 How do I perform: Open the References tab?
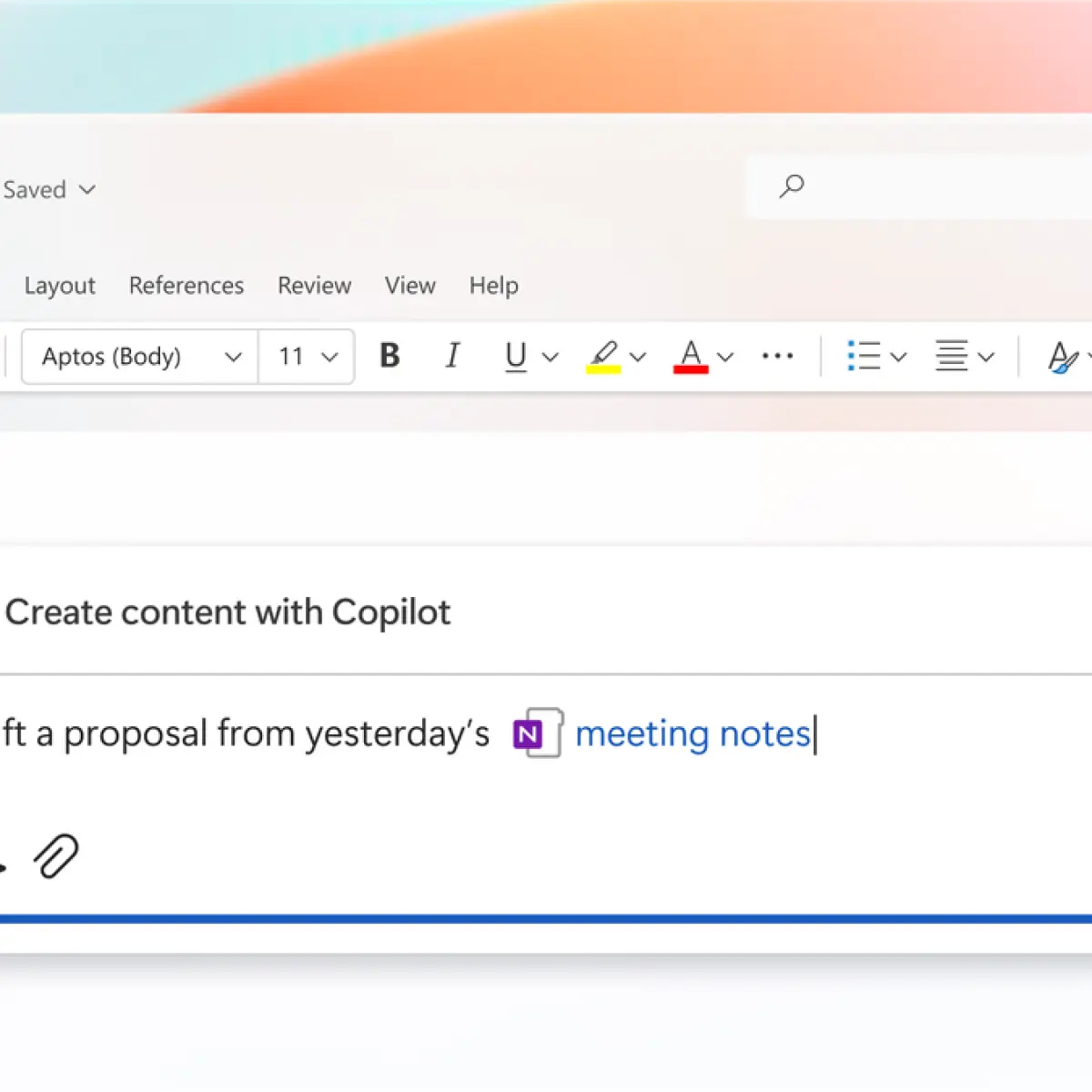[187, 286]
